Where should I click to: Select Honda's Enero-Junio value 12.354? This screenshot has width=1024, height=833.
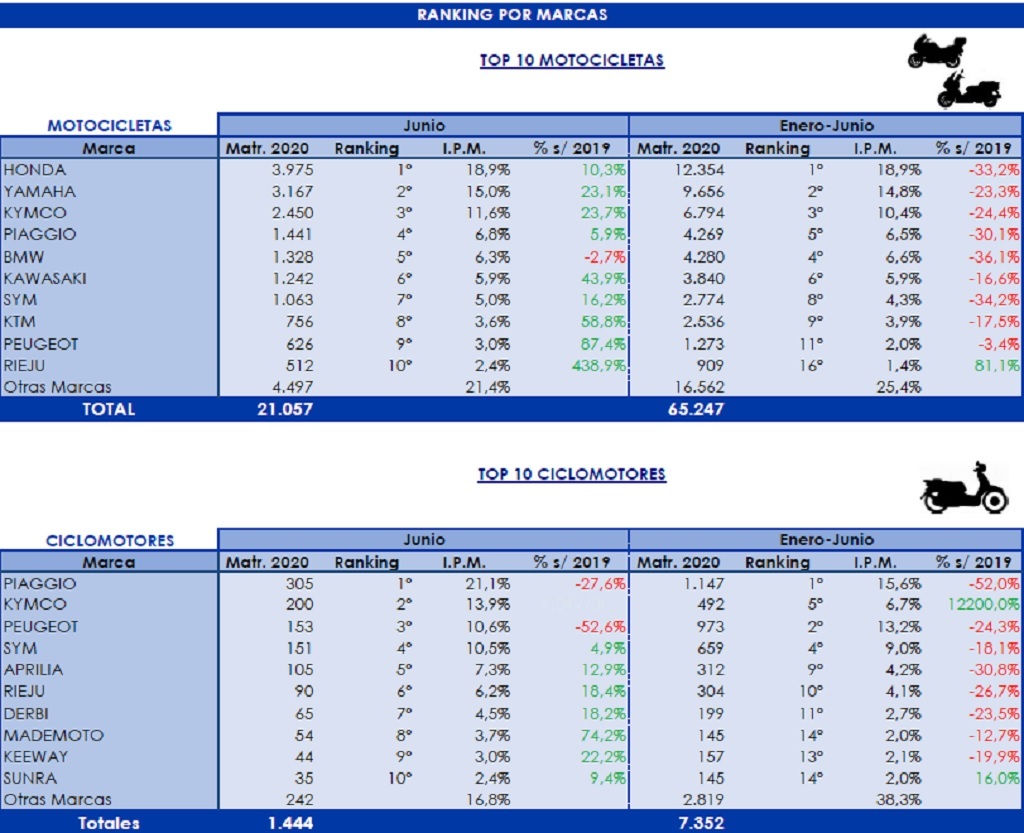point(699,170)
